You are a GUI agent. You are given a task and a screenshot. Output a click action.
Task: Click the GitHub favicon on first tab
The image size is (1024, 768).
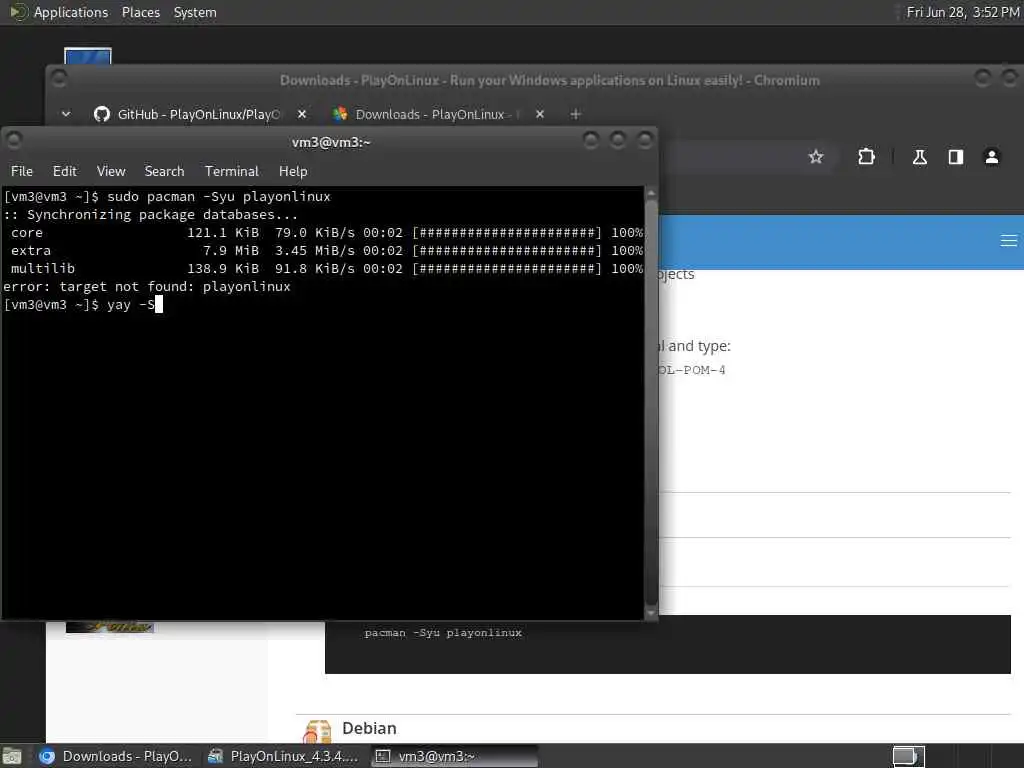[x=102, y=114]
